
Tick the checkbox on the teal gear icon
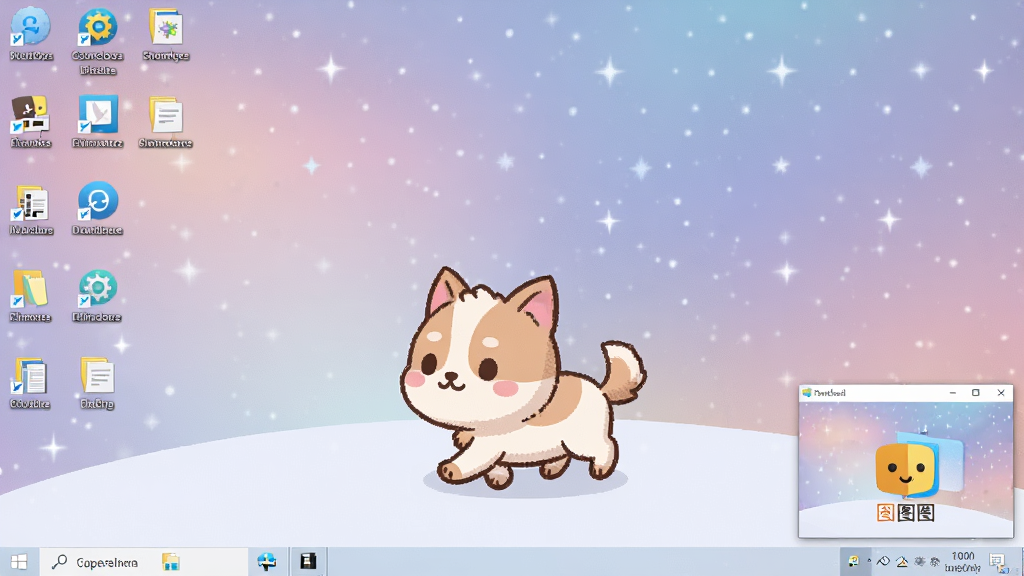84,301
